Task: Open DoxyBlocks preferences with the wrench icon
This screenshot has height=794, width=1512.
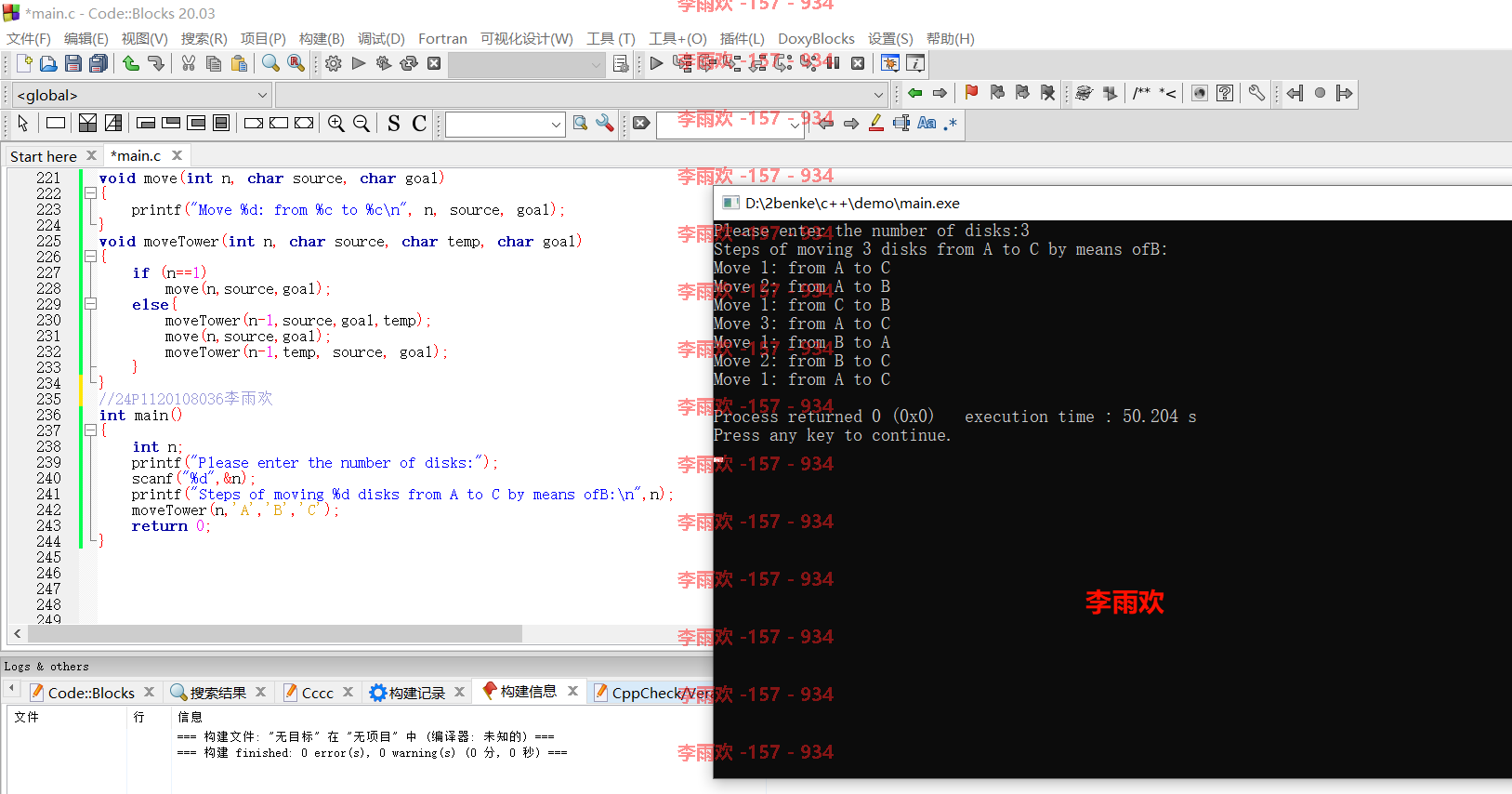Action: coord(1256,93)
